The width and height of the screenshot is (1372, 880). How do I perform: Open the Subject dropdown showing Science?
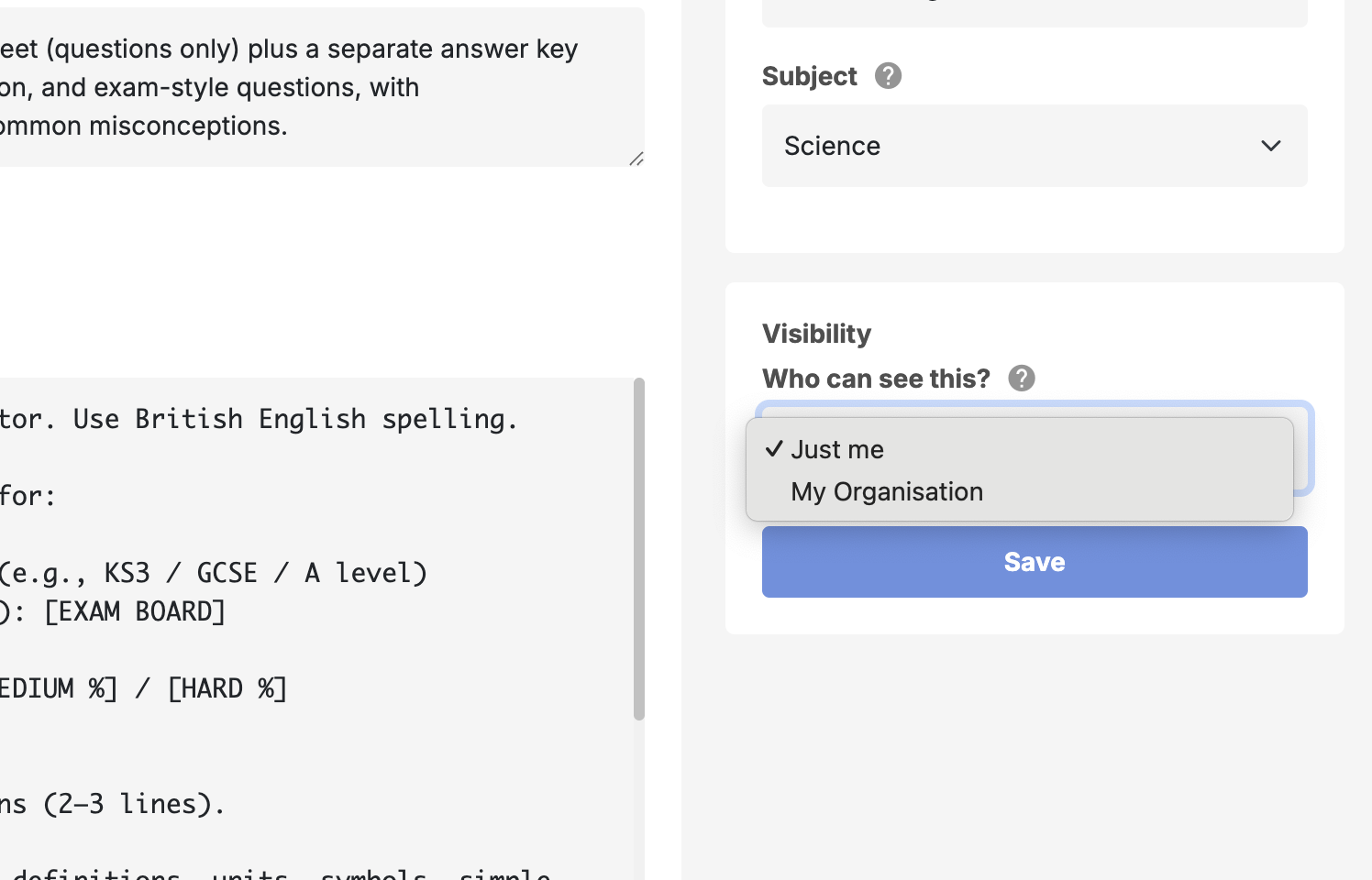click(1034, 146)
